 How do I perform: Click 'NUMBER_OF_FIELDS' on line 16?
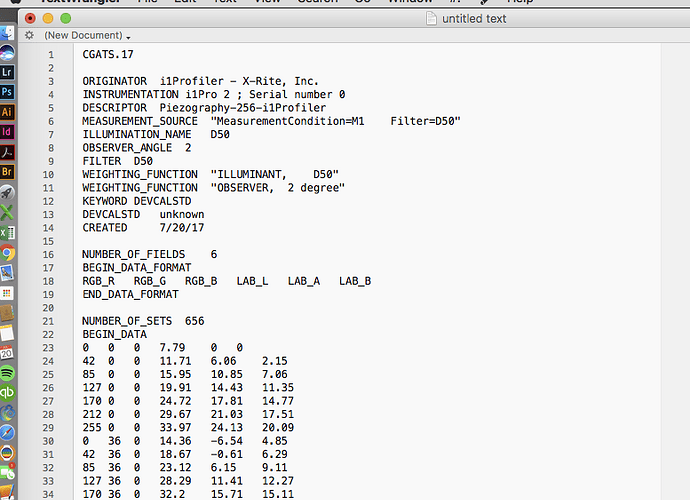click(x=134, y=254)
